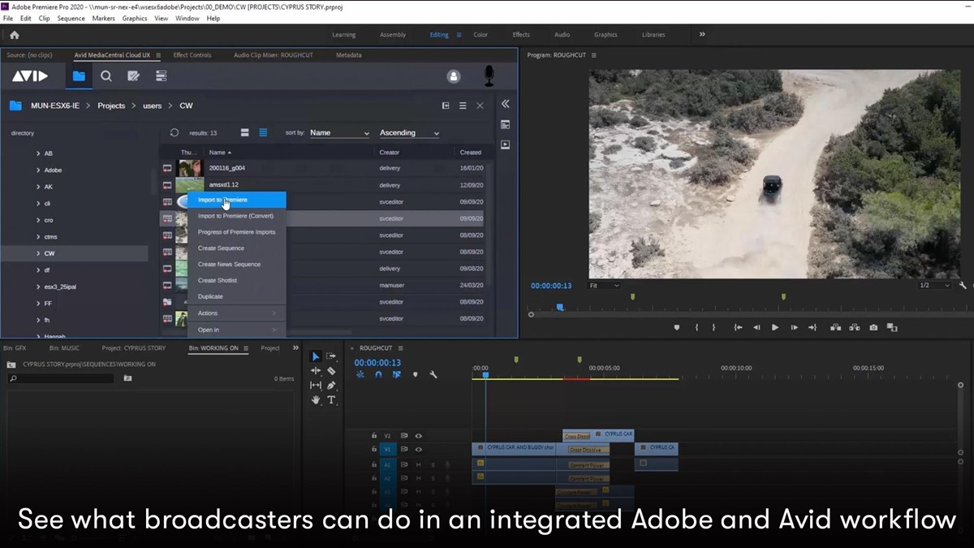The width and height of the screenshot is (974, 548).
Task: Open the Avid user account icon
Action: [453, 76]
